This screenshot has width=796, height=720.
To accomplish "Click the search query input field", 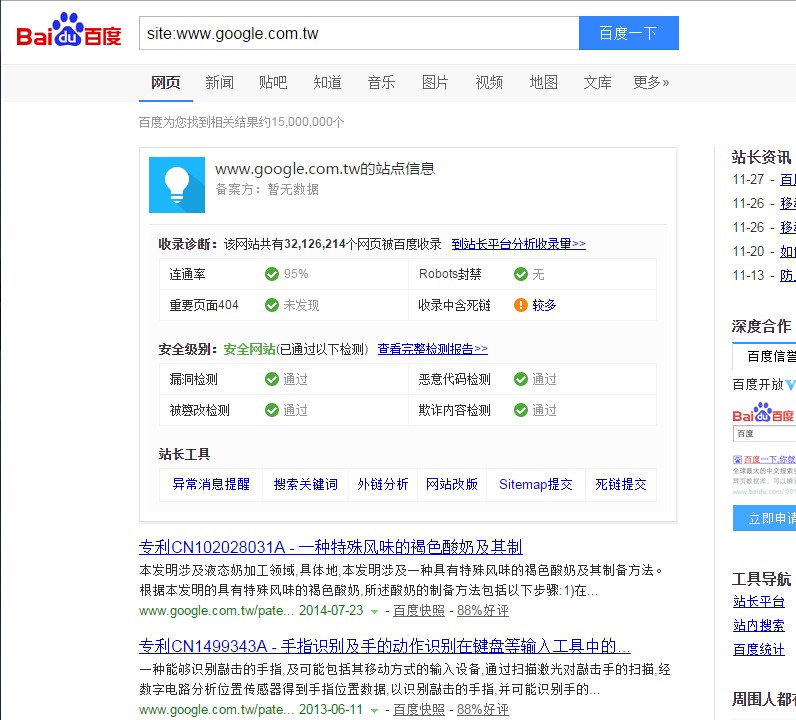I will click(x=358, y=33).
